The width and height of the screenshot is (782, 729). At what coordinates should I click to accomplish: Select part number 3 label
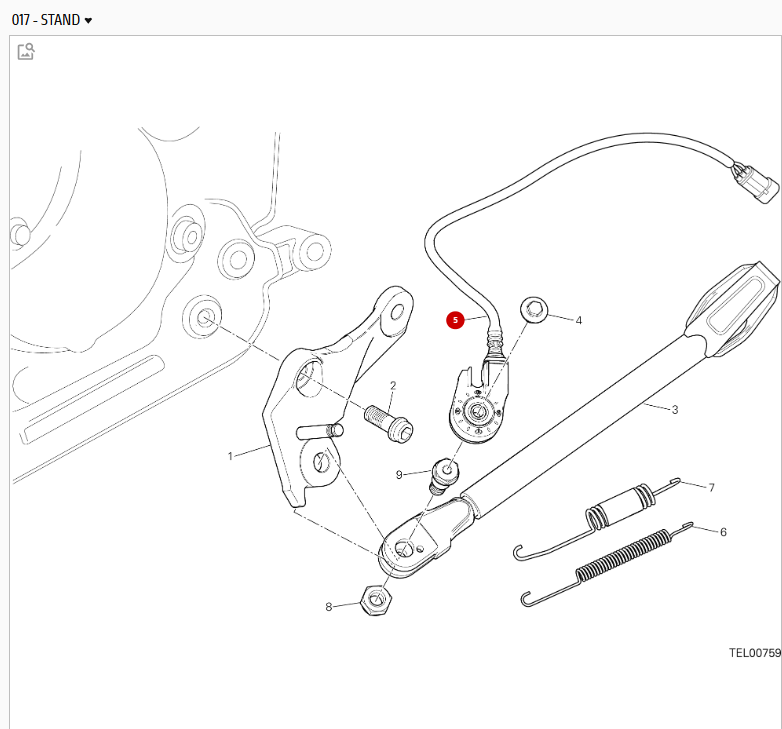click(675, 410)
